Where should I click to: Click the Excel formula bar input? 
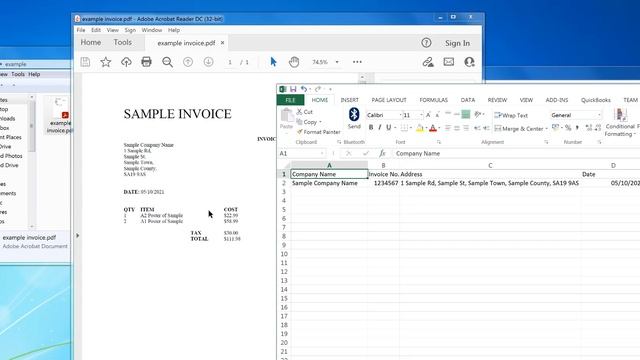[516, 153]
